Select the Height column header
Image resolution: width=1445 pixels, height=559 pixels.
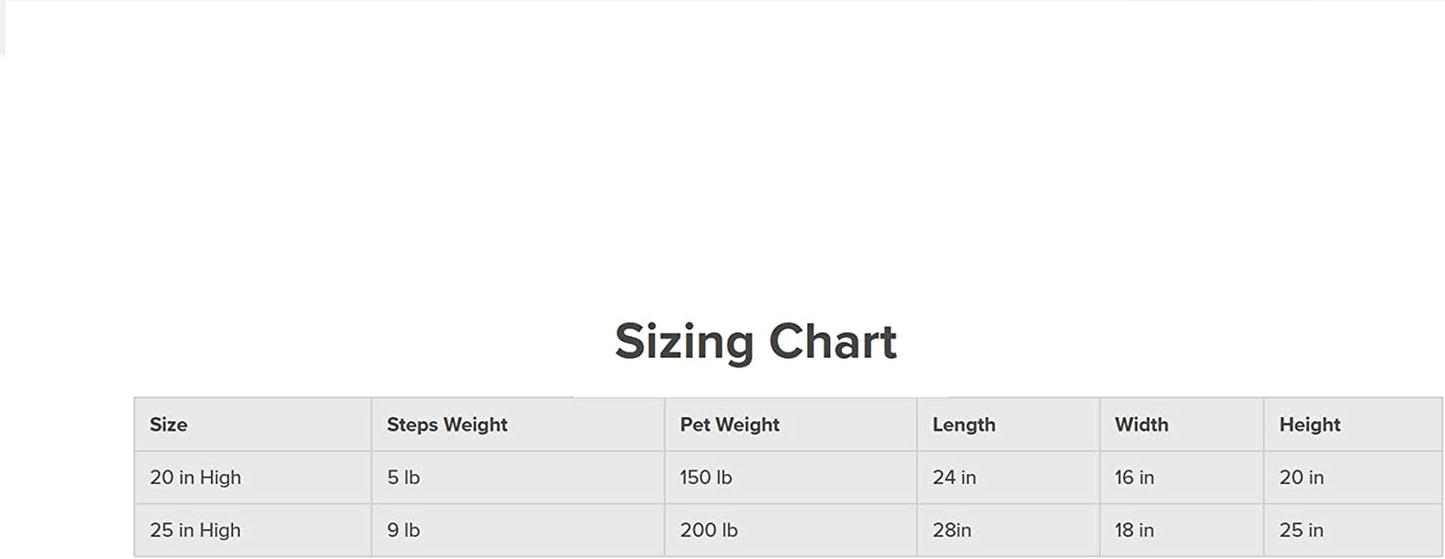tap(1309, 424)
